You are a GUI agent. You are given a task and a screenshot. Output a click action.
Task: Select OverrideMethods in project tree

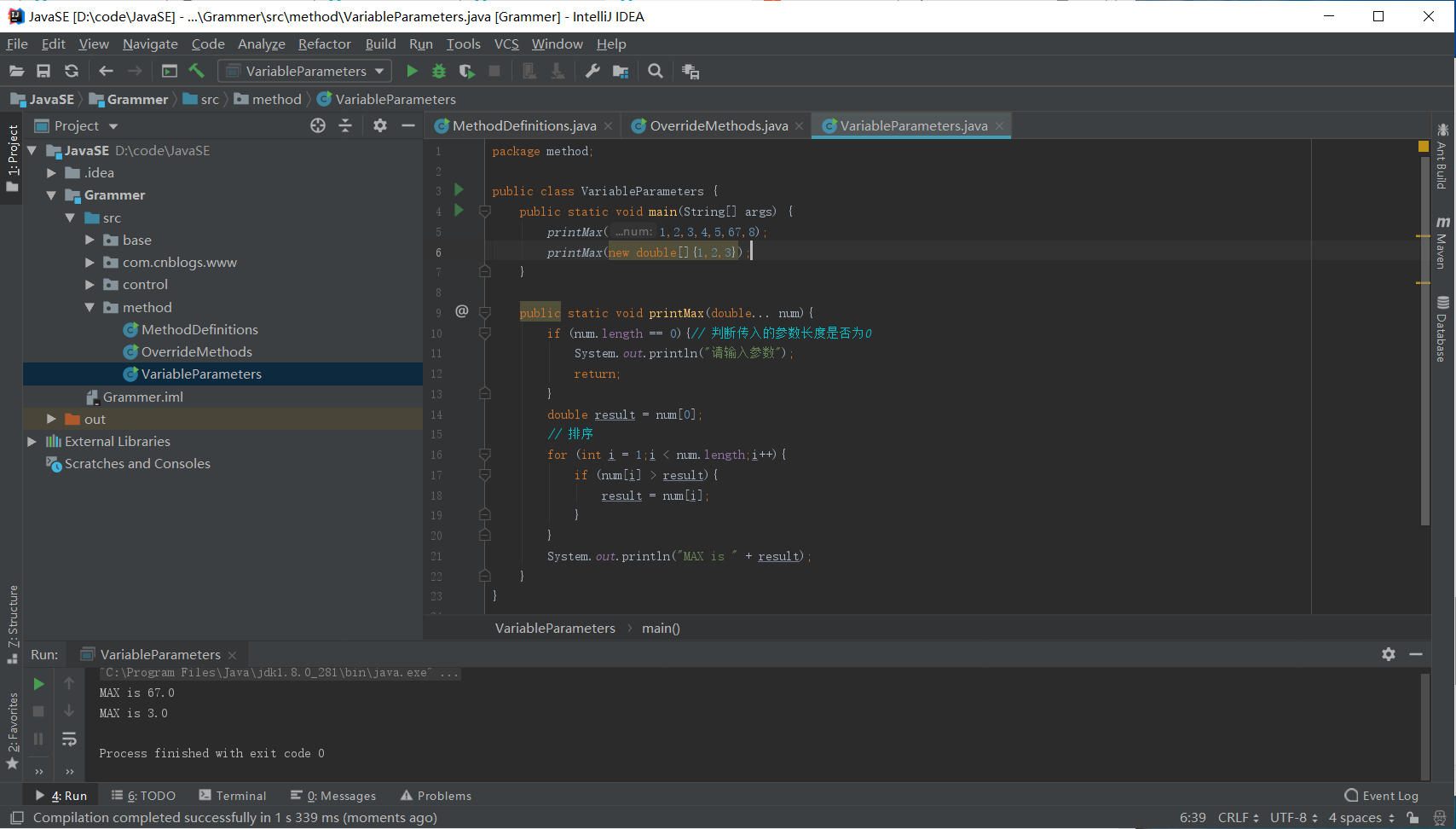click(196, 351)
